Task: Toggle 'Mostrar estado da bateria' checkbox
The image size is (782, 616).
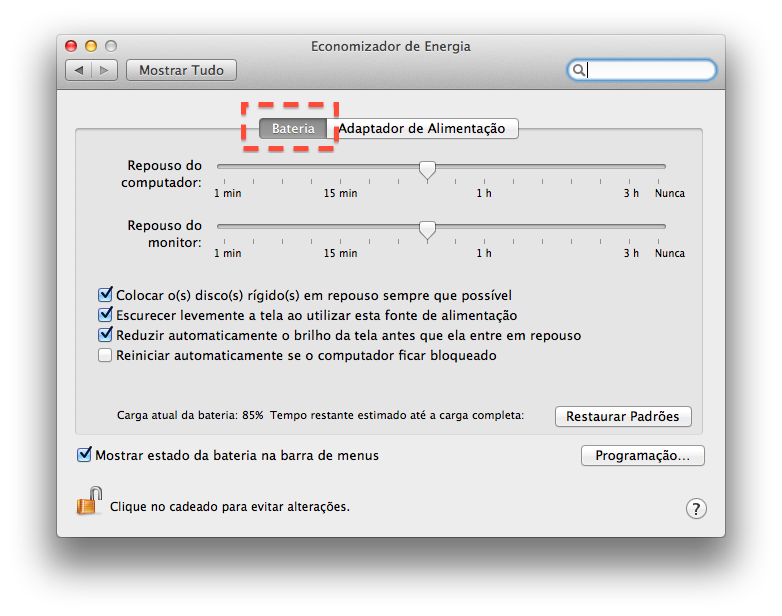Action: point(84,455)
